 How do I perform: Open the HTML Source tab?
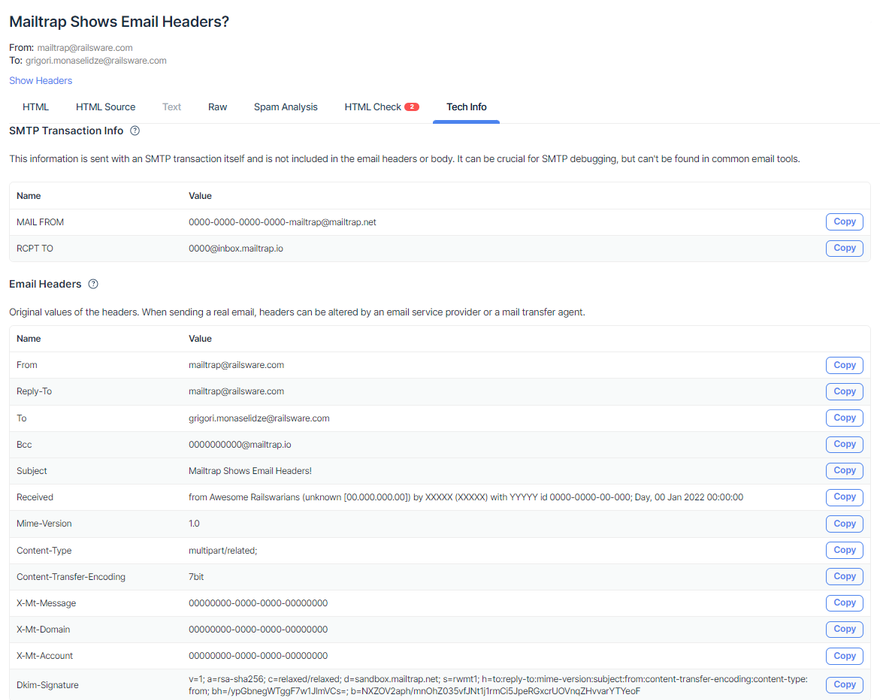pos(105,107)
